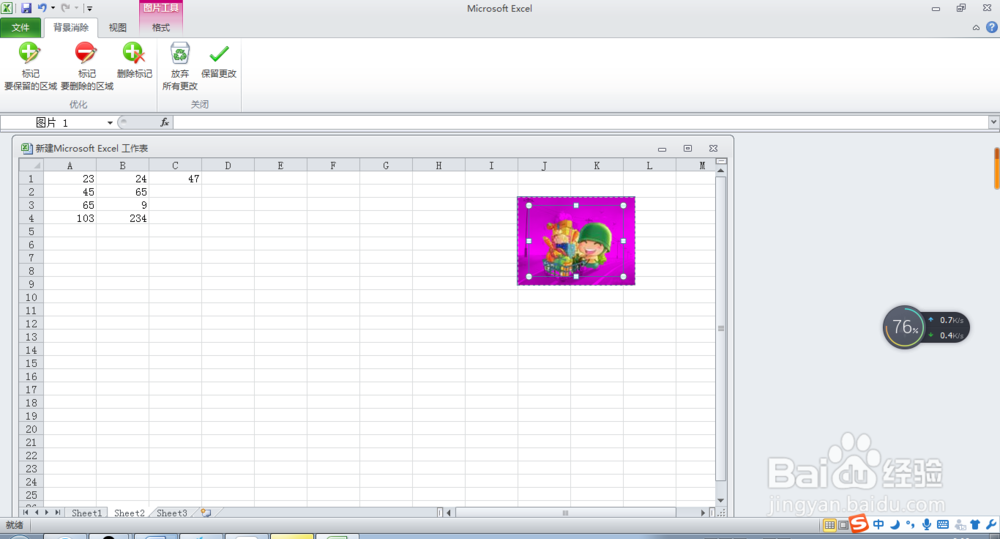Click cell containing 103
Image resolution: width=1000 pixels, height=539 pixels.
[70, 218]
